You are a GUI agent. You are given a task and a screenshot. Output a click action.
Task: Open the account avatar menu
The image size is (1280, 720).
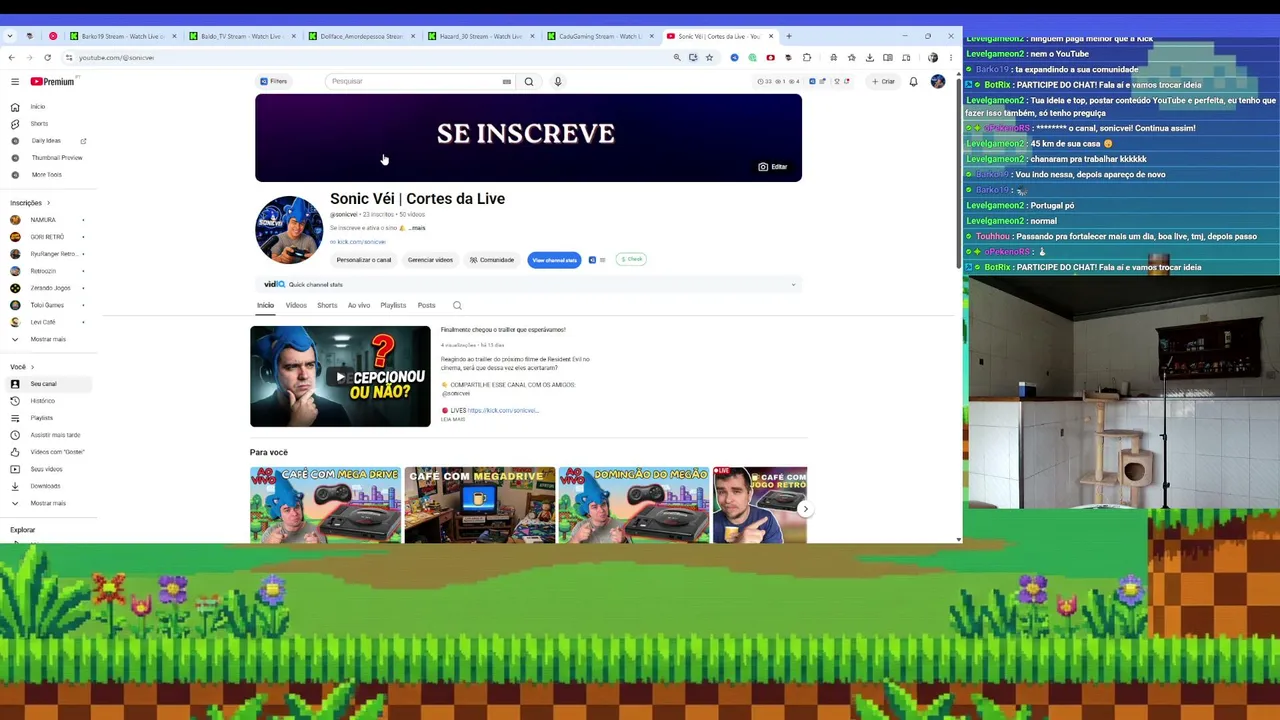click(x=938, y=81)
